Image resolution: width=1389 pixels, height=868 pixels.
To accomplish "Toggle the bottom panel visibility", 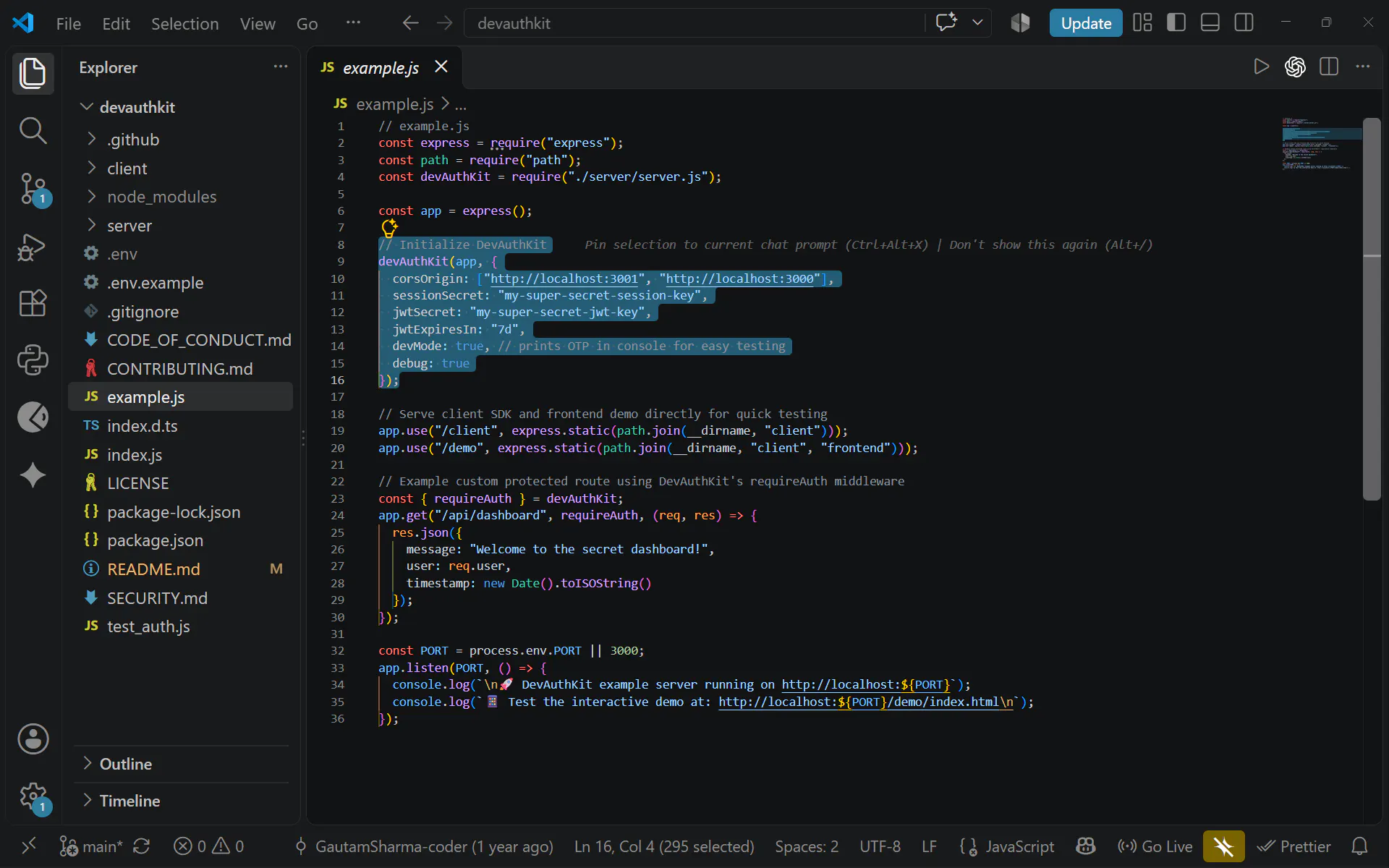I will pos(1210,23).
